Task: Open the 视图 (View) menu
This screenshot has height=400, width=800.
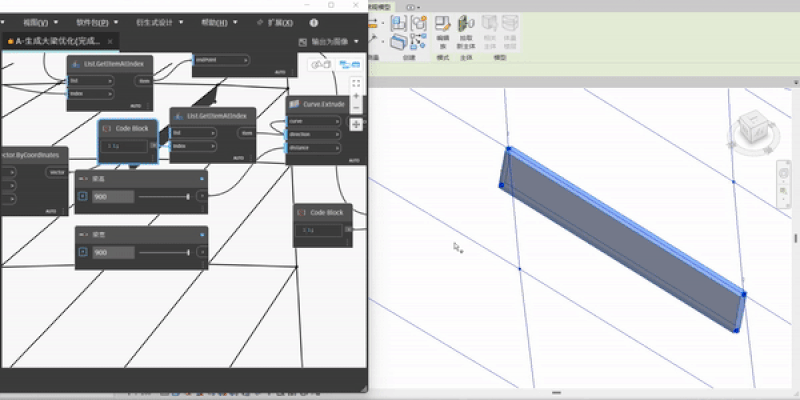Action: 35,22
